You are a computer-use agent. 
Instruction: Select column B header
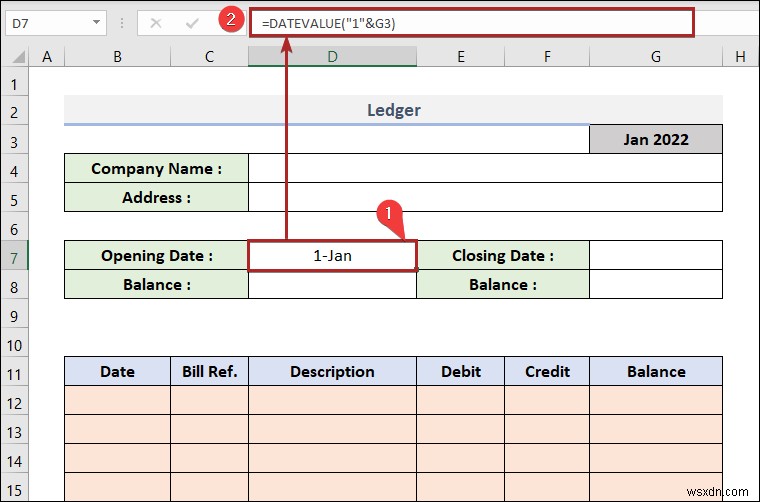(117, 57)
